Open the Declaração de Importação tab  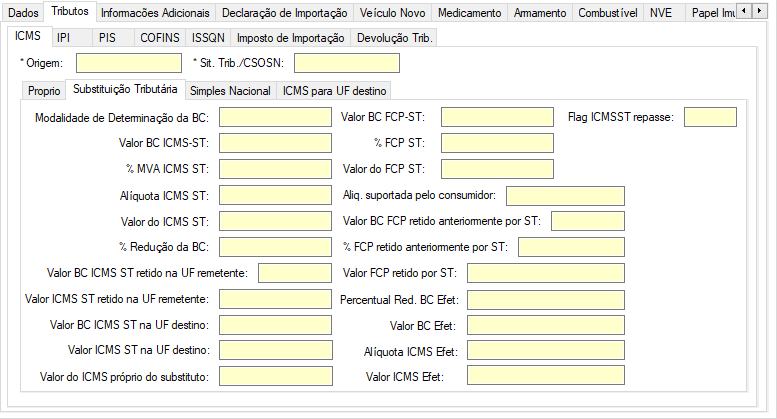[284, 13]
